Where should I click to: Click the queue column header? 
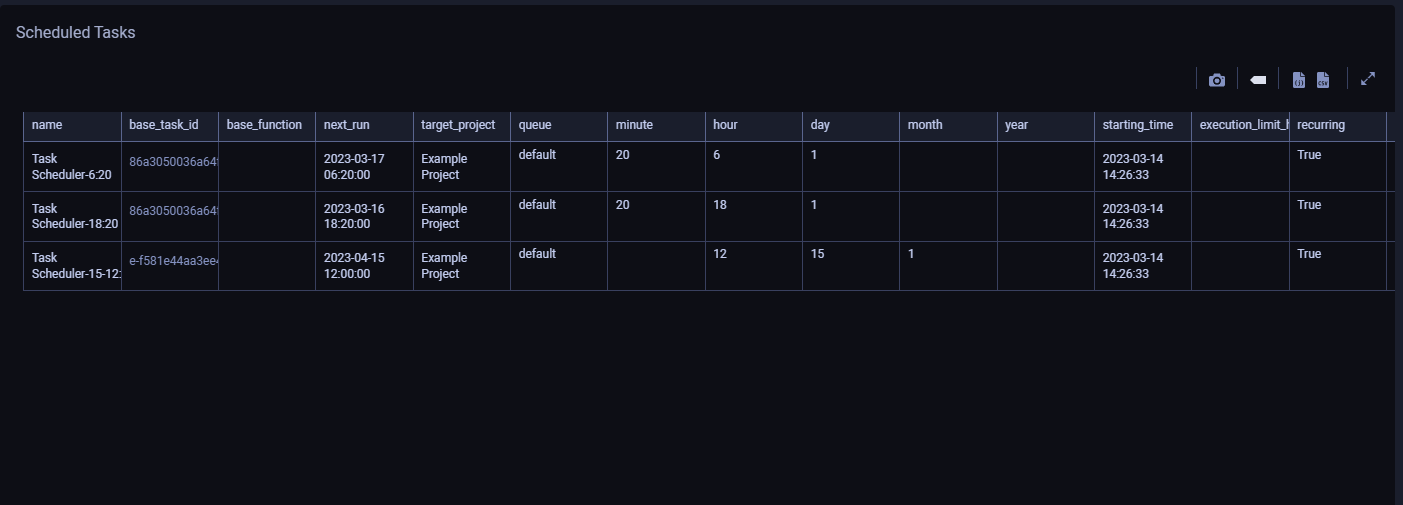point(535,125)
